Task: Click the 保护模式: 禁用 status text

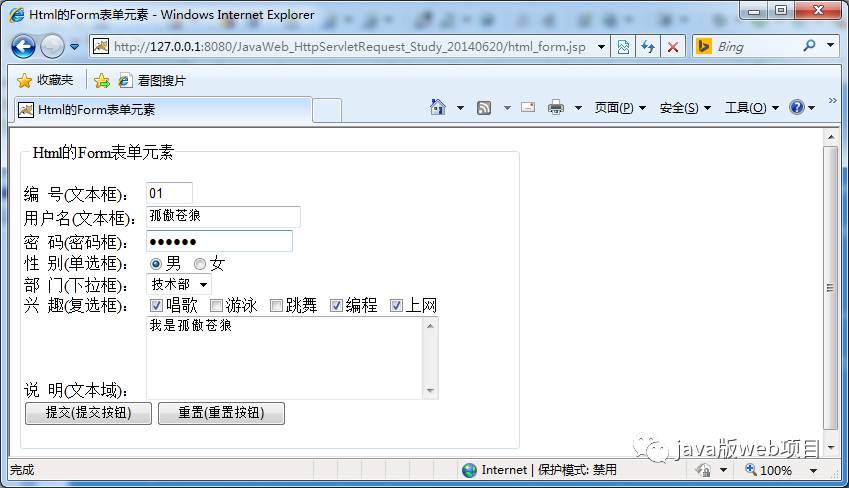Action: 577,470
